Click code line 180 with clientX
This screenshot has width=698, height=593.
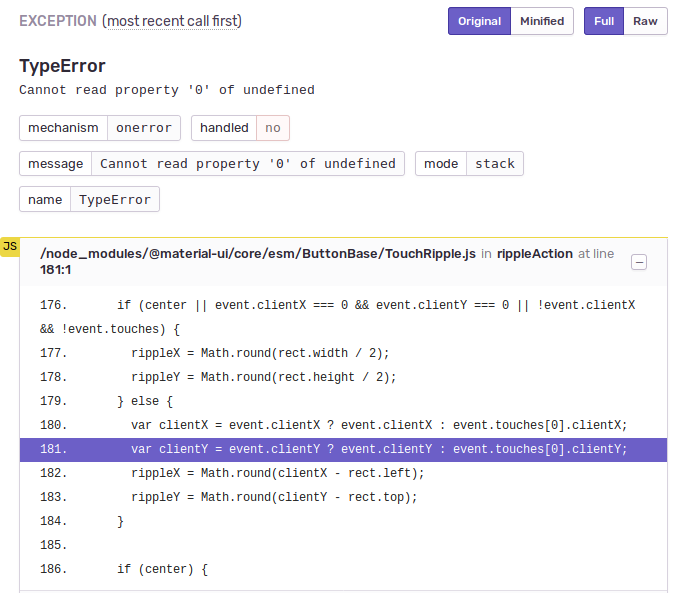coord(343,425)
